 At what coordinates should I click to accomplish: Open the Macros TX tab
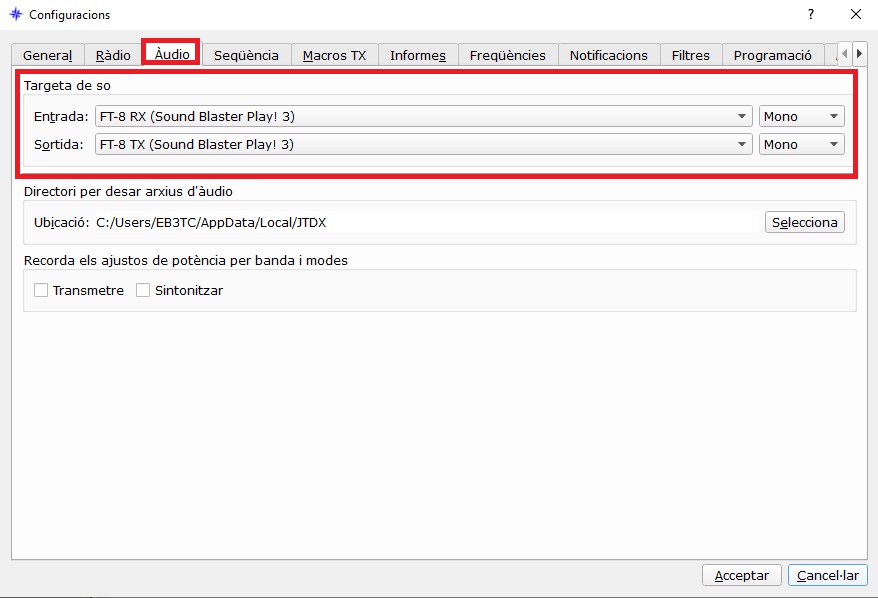(x=334, y=55)
